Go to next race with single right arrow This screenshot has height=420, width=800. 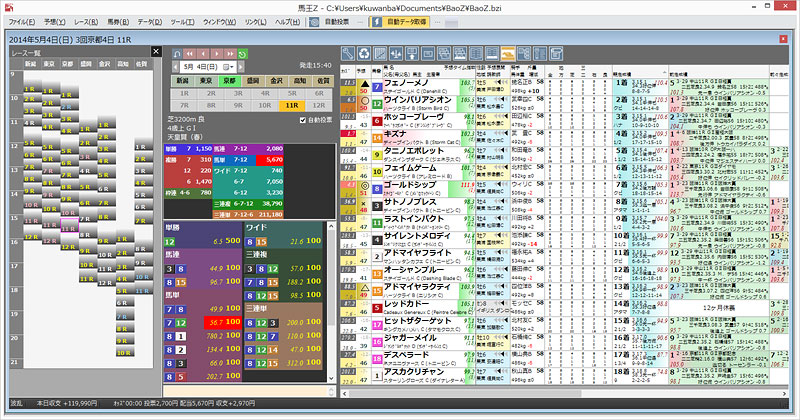[x=216, y=54]
